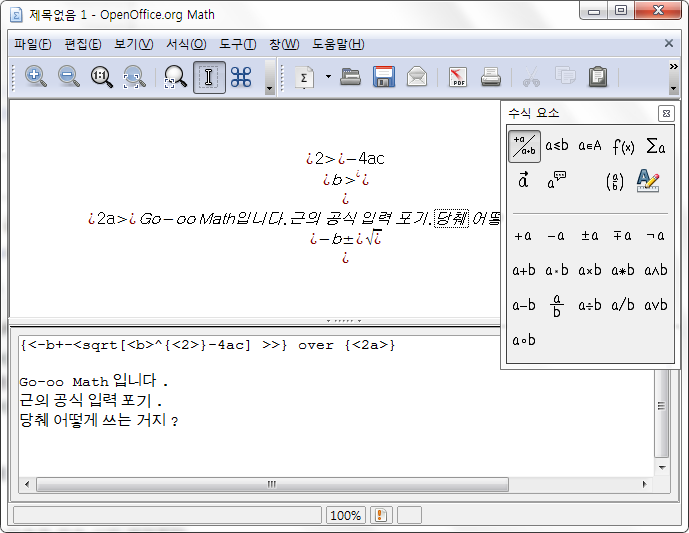Open the 창(W) menu
689x533 pixels.
coord(284,44)
